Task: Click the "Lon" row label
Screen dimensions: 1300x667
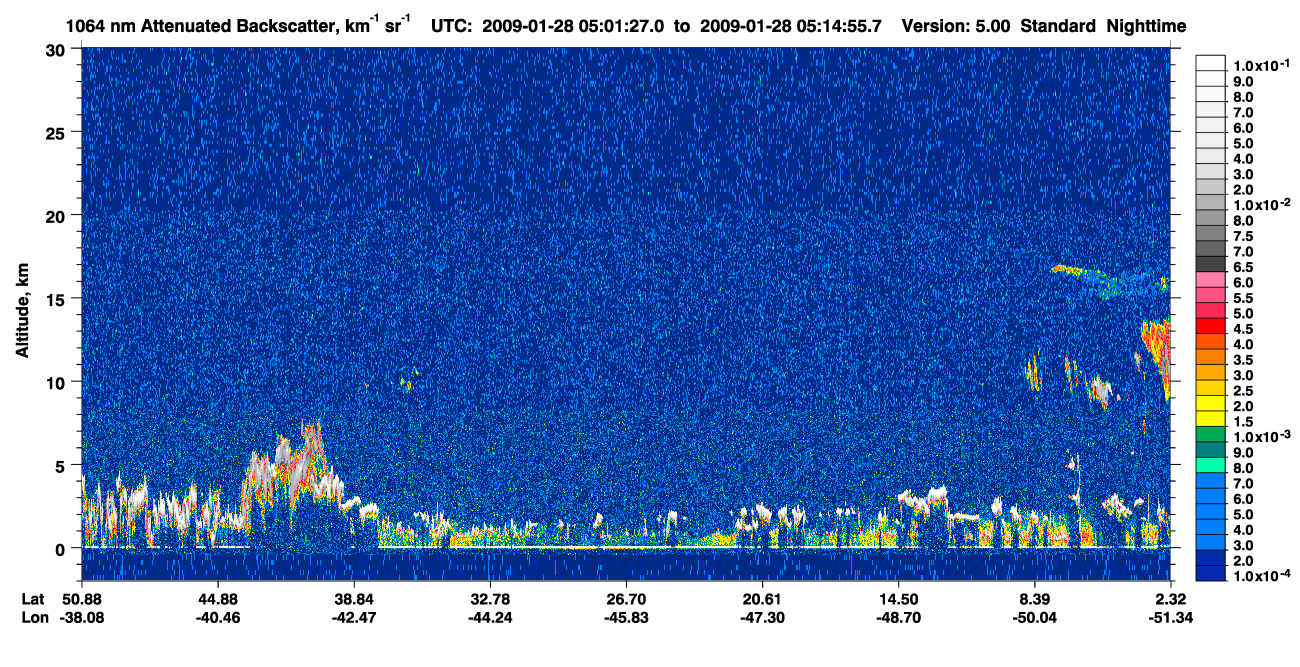Action: pos(34,617)
